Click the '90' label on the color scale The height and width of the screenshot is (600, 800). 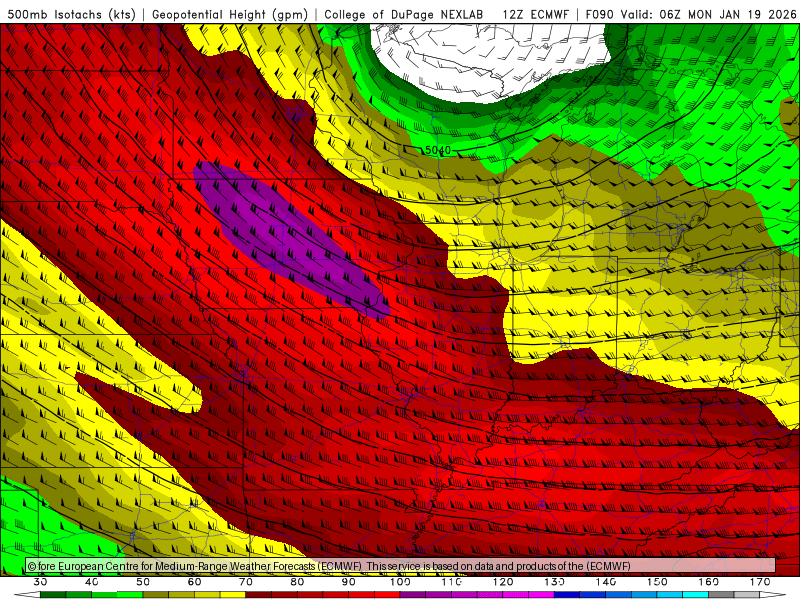[348, 582]
